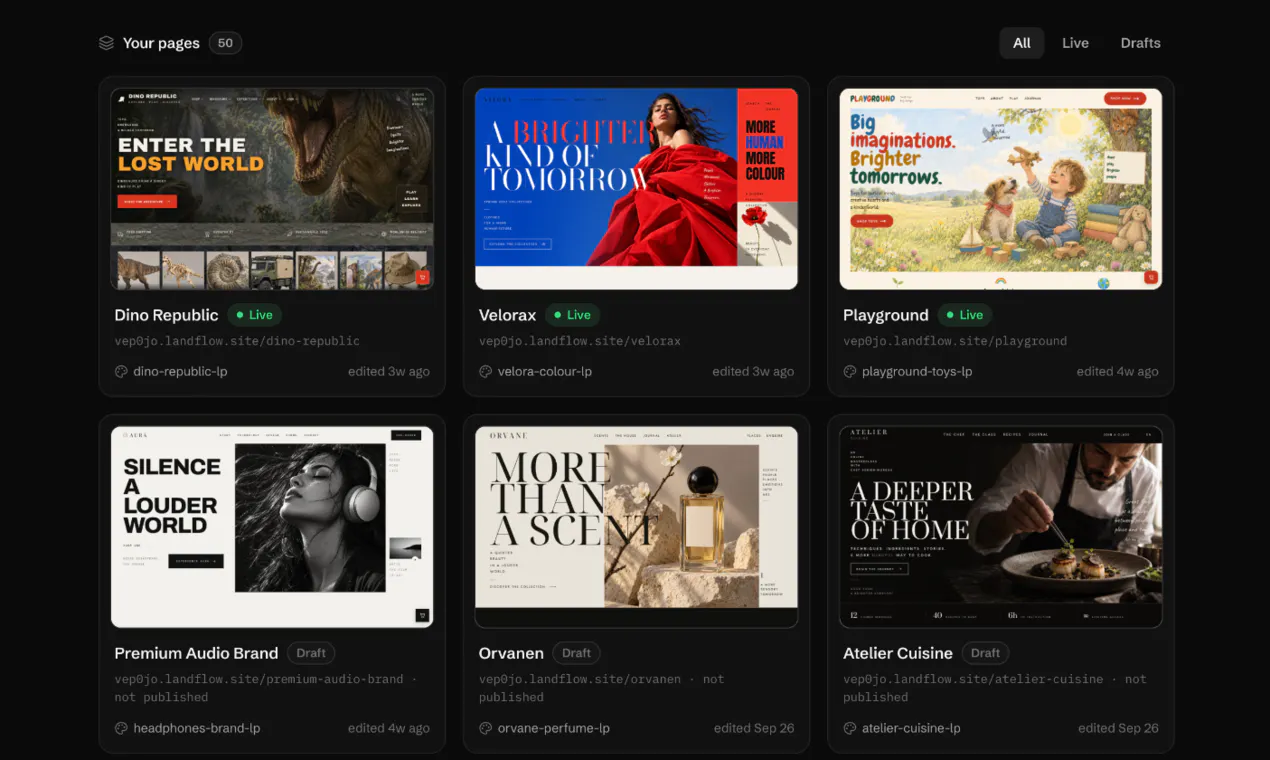Viewport: 1270px width, 760px height.
Task: Click the atelier-cuisine-lp theme name
Action: click(x=911, y=728)
